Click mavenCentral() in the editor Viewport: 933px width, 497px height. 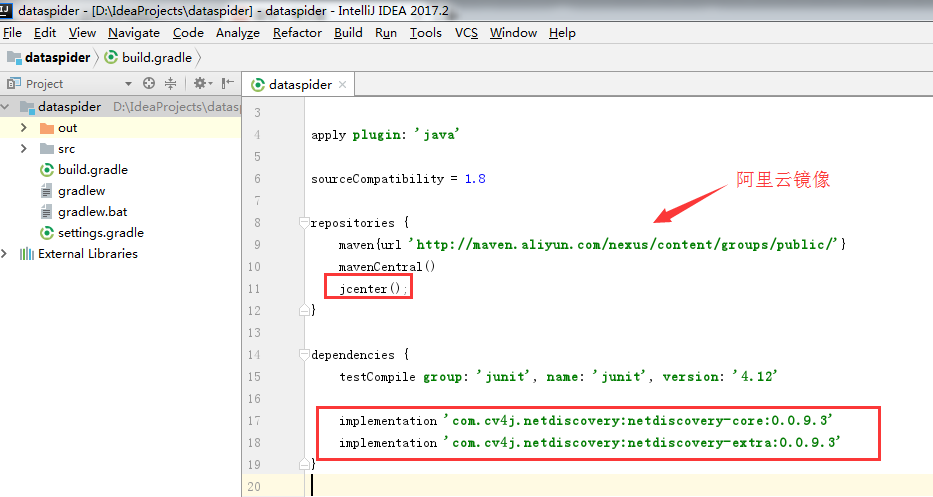click(x=387, y=267)
